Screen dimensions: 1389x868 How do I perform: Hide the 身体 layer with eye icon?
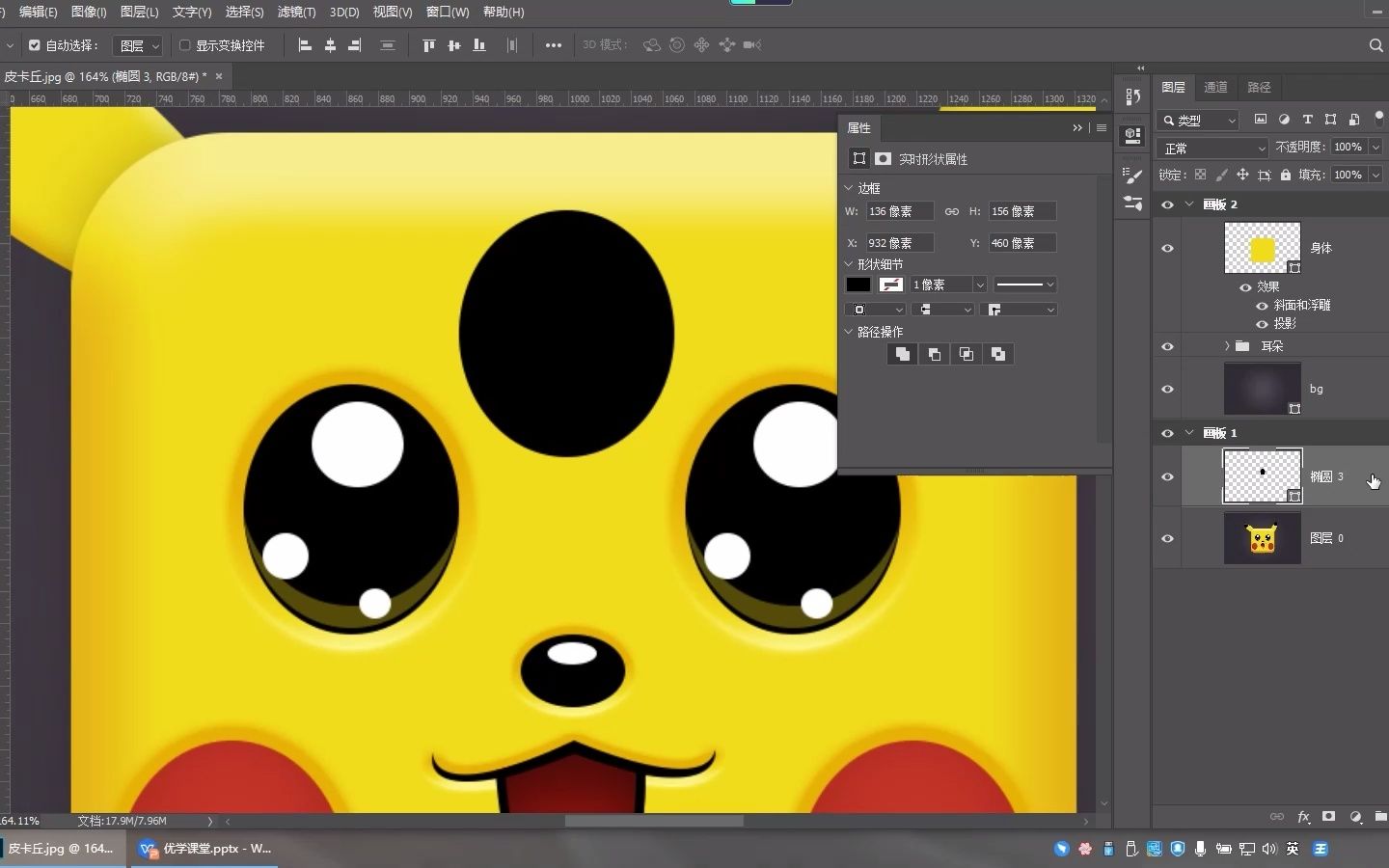click(1167, 248)
